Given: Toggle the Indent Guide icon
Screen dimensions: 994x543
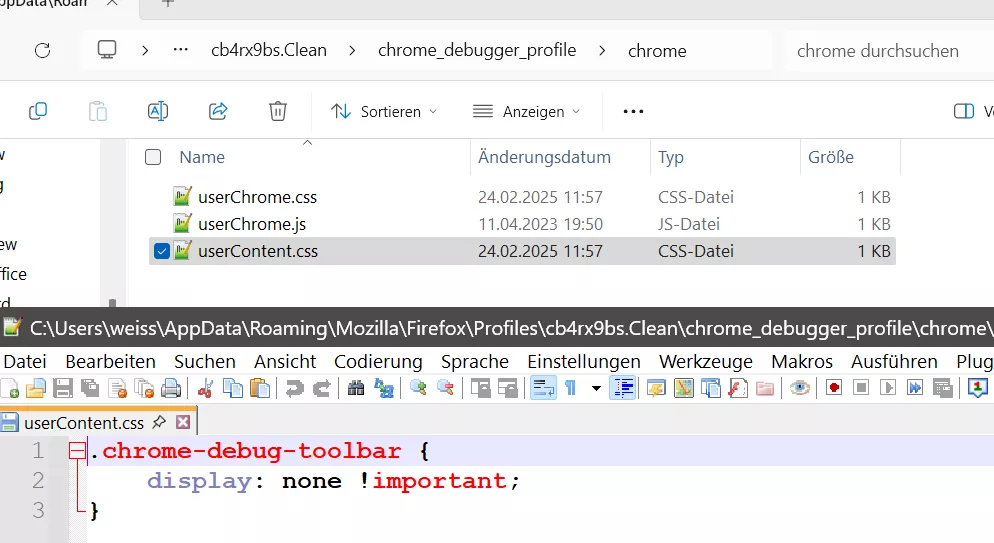Looking at the screenshot, I should (x=623, y=388).
